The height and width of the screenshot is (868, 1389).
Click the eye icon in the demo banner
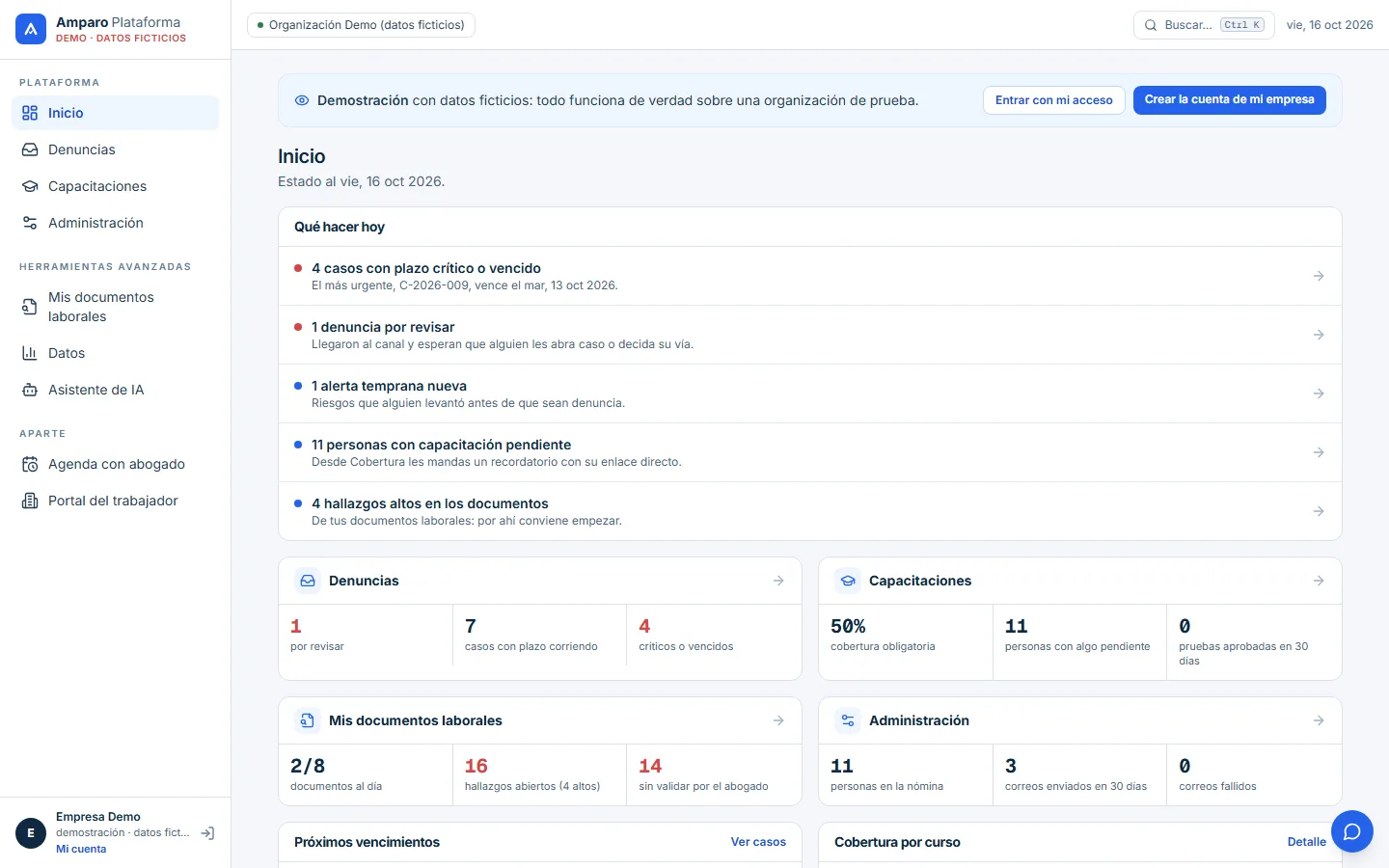point(302,100)
